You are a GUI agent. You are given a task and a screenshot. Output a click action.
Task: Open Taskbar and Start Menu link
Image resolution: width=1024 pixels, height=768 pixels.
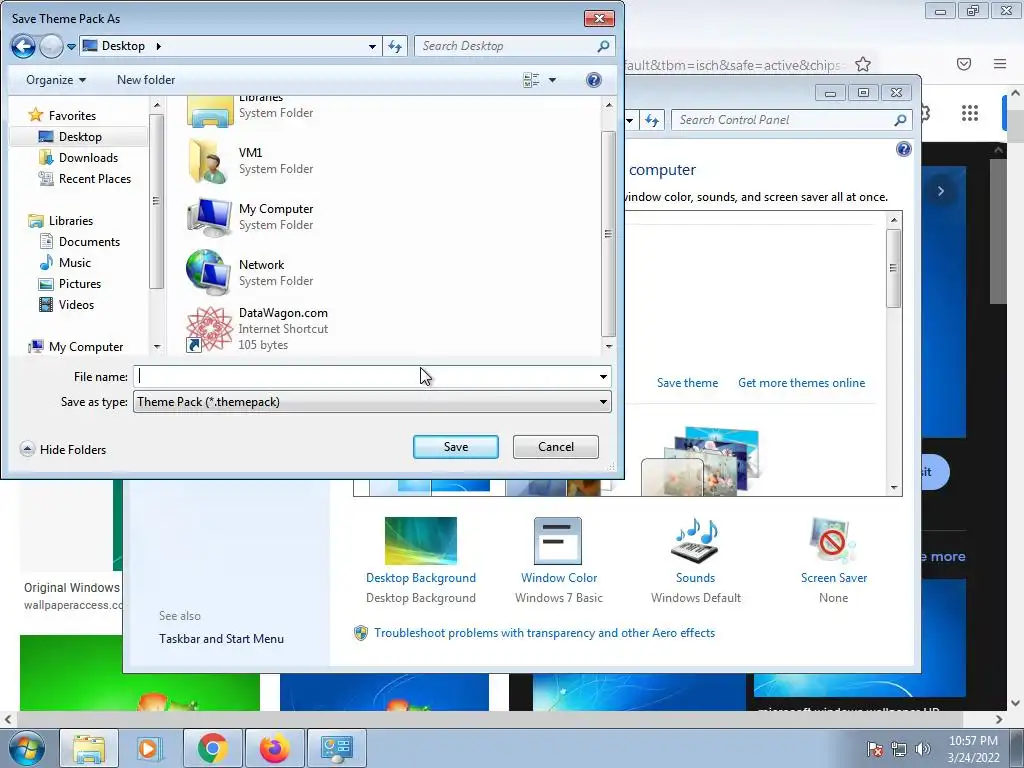tap(221, 639)
